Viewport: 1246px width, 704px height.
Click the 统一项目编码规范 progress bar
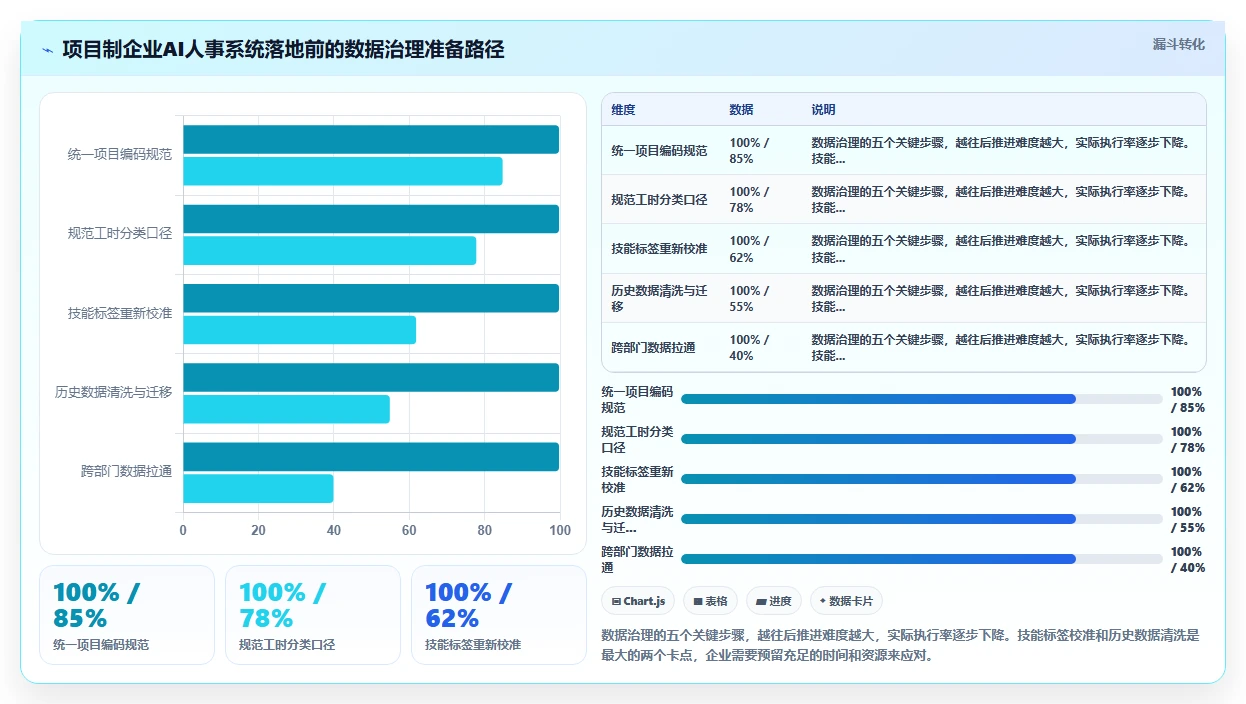pyautogui.click(x=921, y=399)
